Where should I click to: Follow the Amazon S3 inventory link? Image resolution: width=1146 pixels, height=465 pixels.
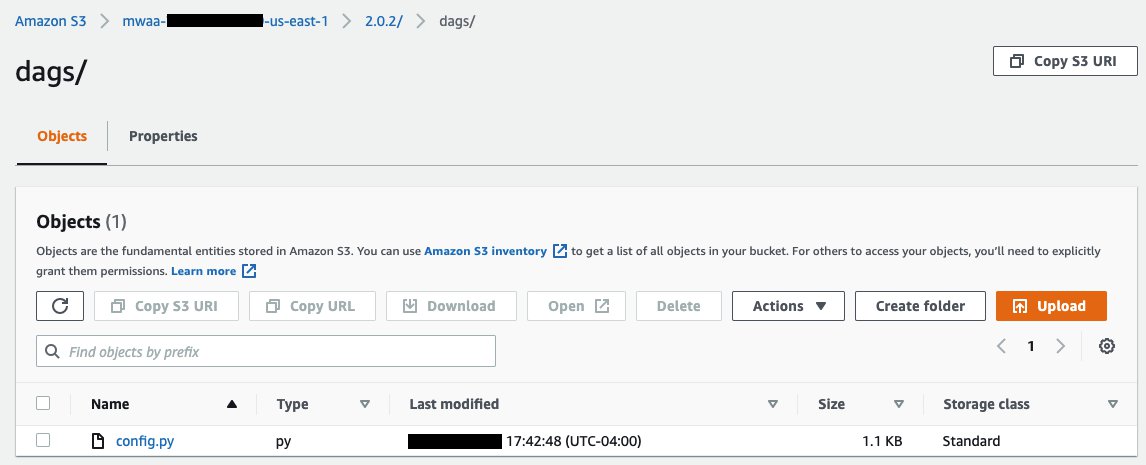(485, 251)
